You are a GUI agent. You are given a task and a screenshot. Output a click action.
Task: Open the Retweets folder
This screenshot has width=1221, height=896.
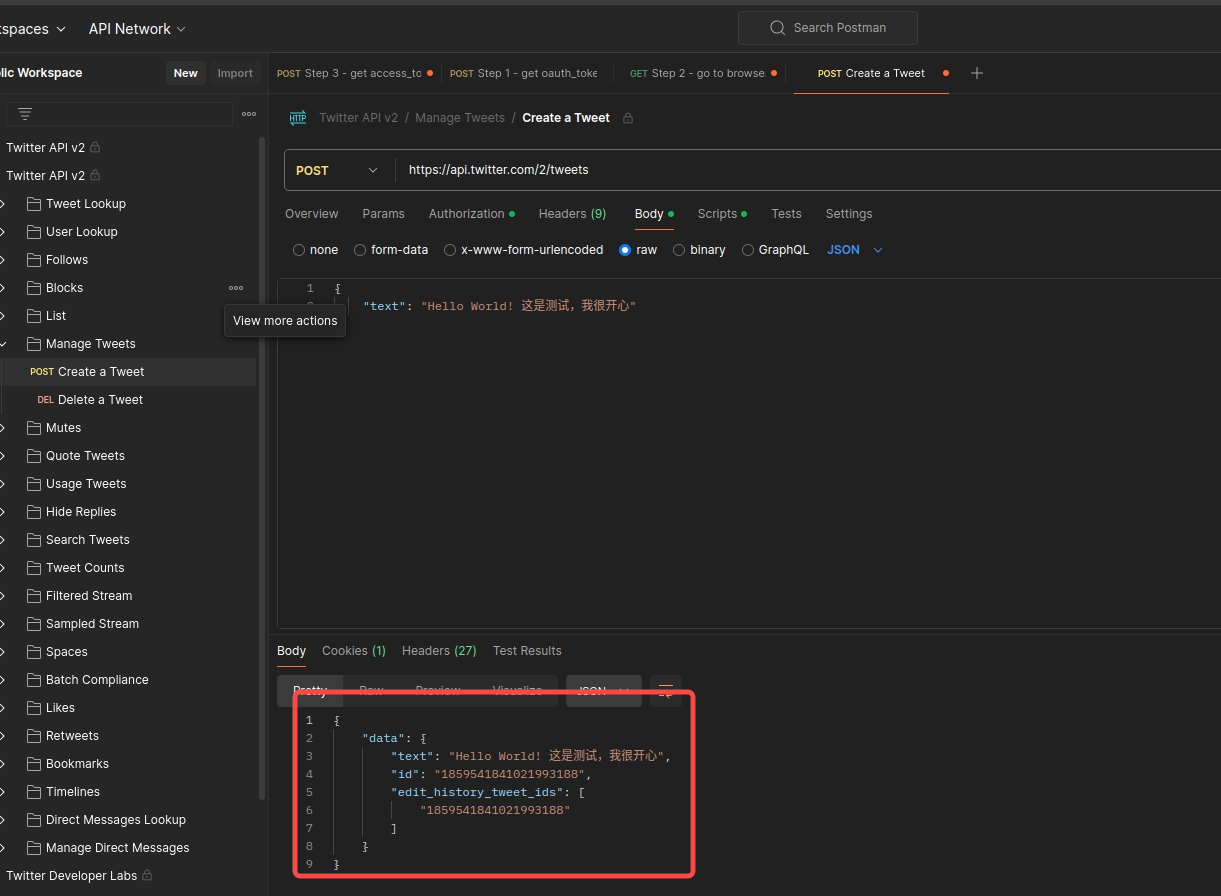click(x=72, y=736)
